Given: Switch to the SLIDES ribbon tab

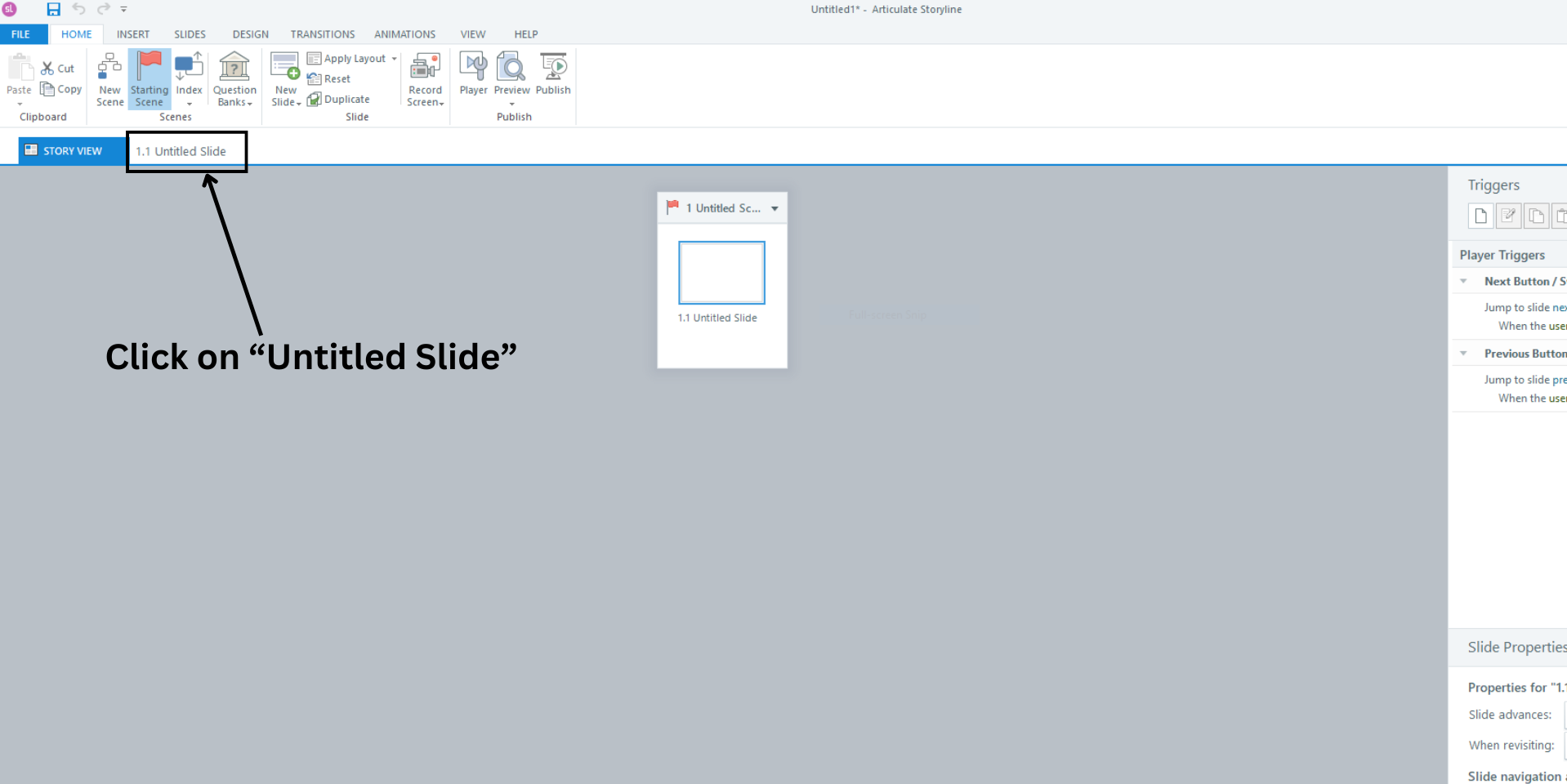Looking at the screenshot, I should (x=190, y=34).
